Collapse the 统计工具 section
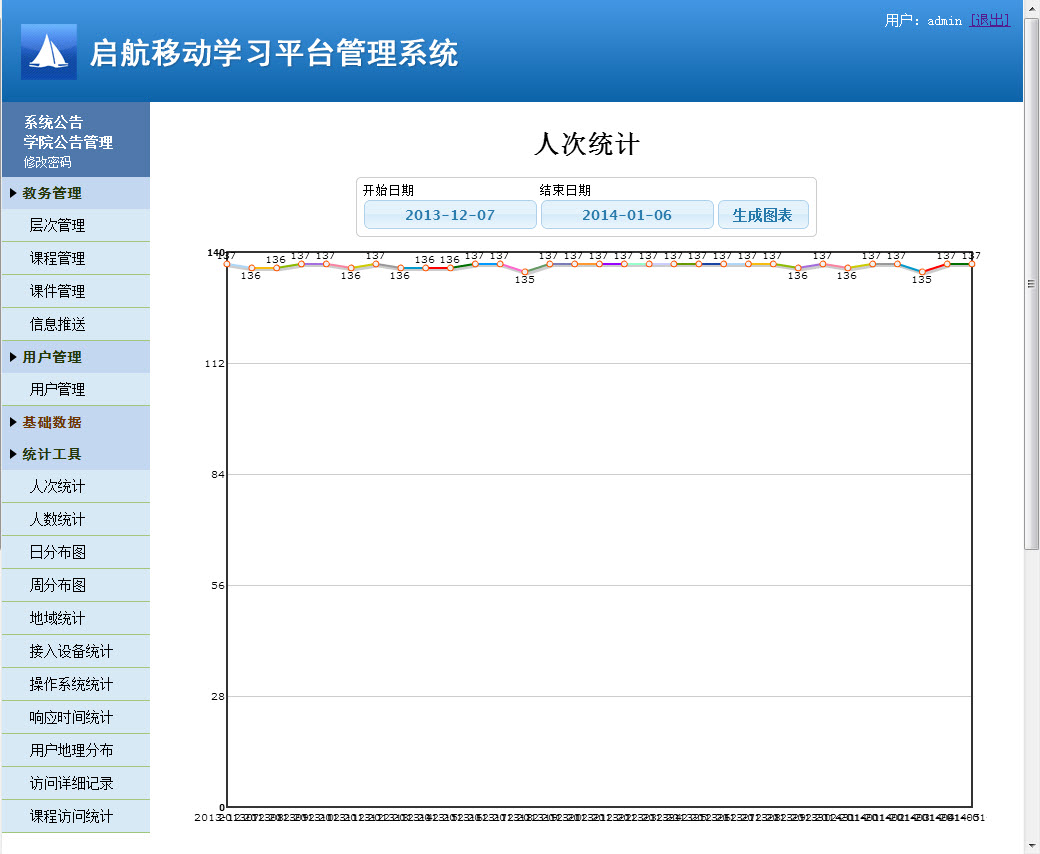 point(52,454)
